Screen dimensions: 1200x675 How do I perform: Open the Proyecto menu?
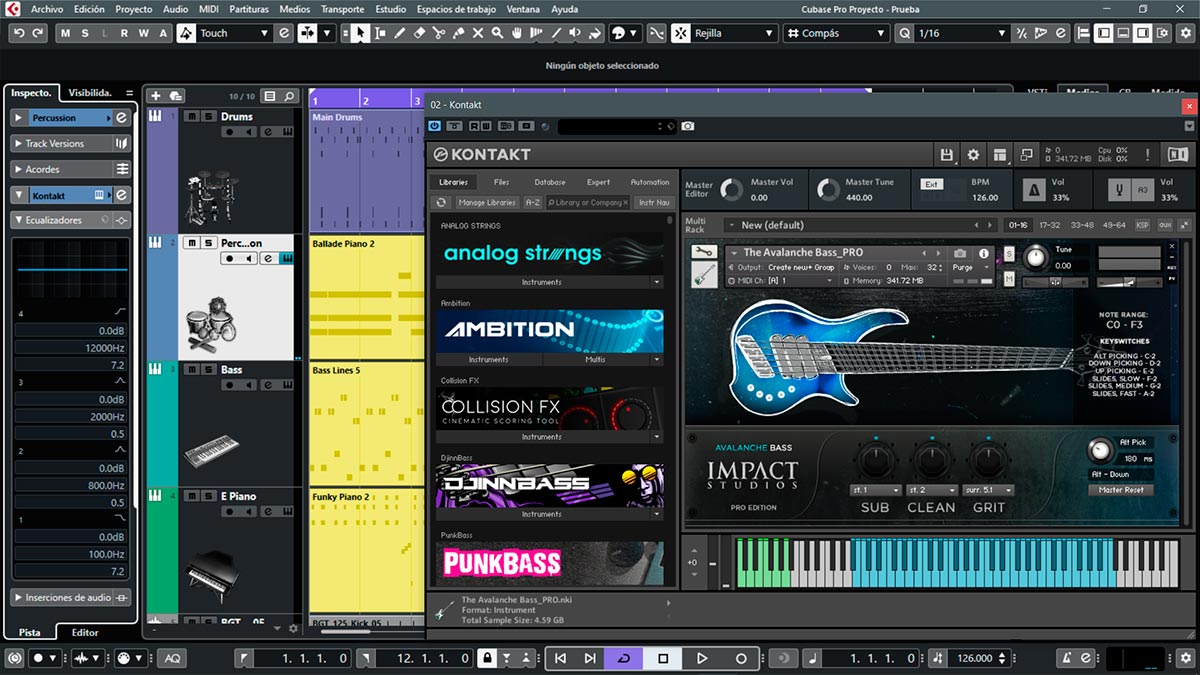(134, 9)
